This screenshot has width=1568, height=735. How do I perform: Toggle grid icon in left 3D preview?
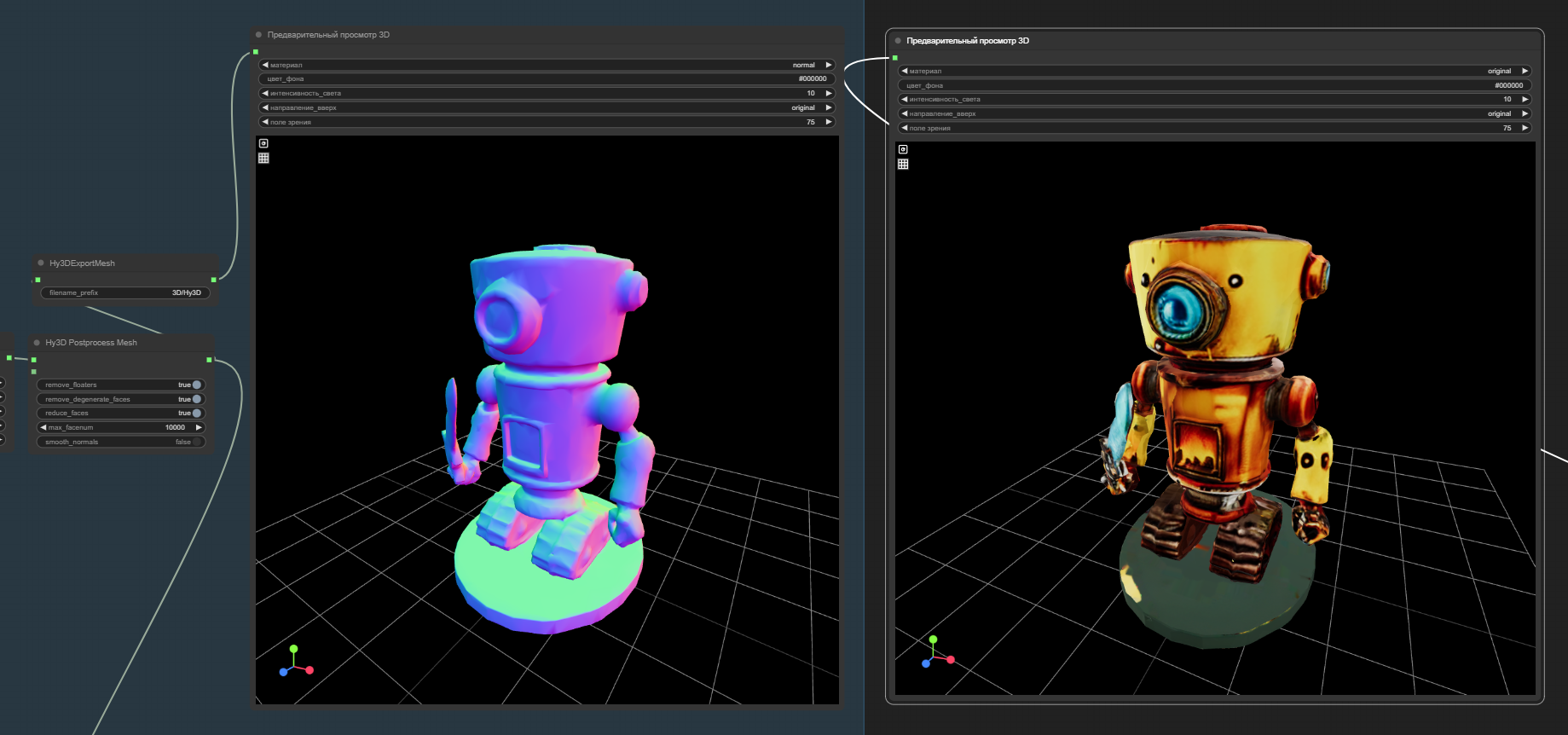click(263, 158)
